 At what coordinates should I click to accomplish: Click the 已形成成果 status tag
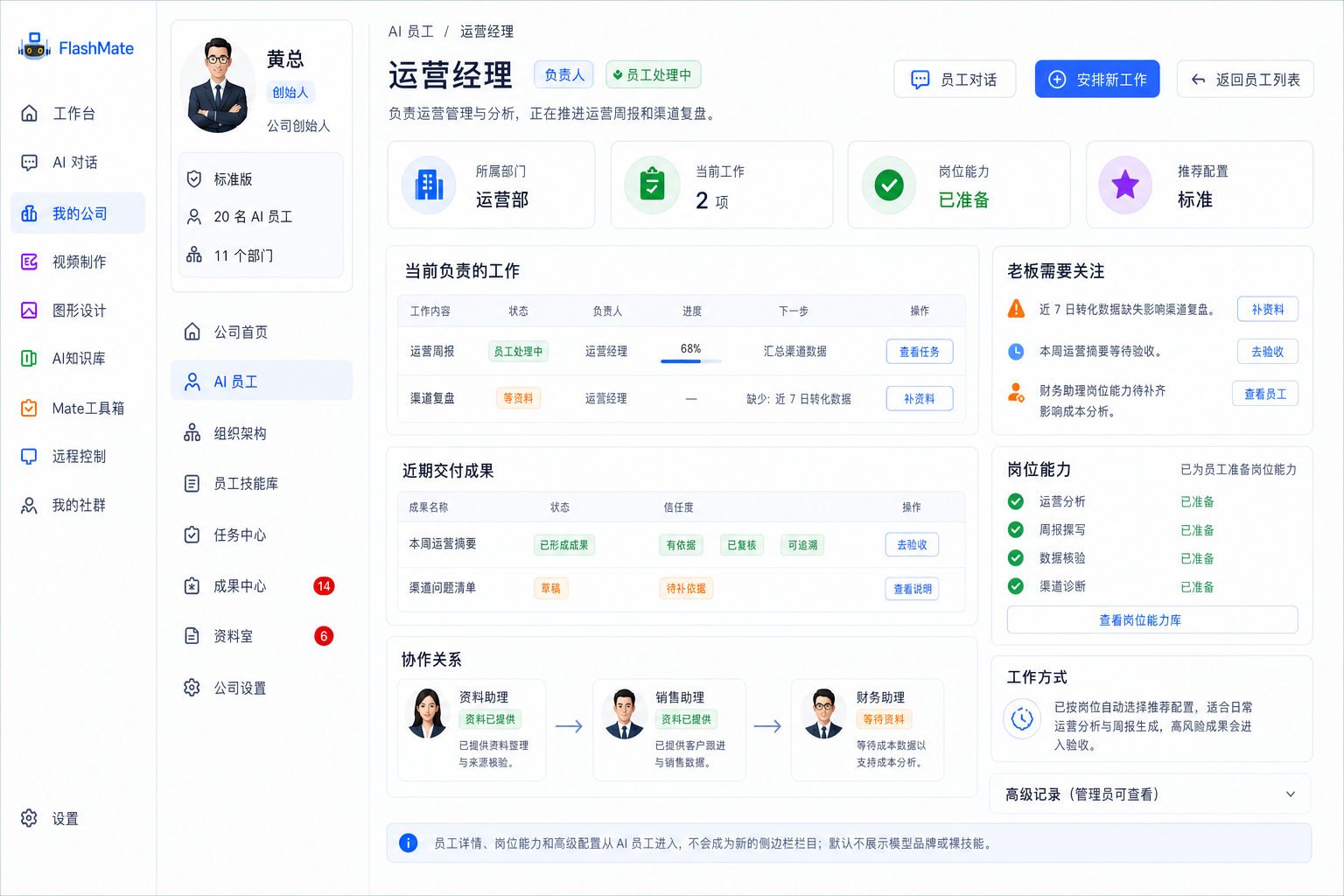click(564, 545)
